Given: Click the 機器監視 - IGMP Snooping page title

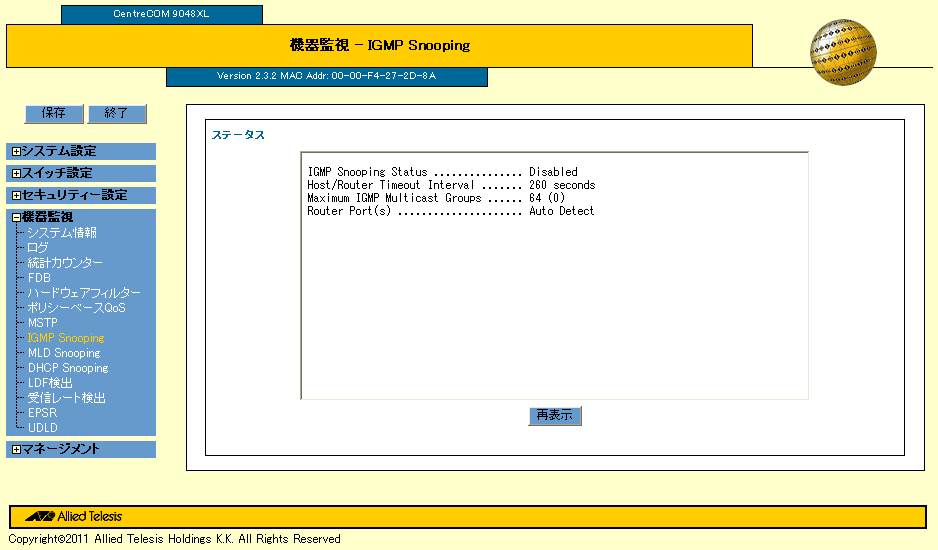Looking at the screenshot, I should point(380,45).
